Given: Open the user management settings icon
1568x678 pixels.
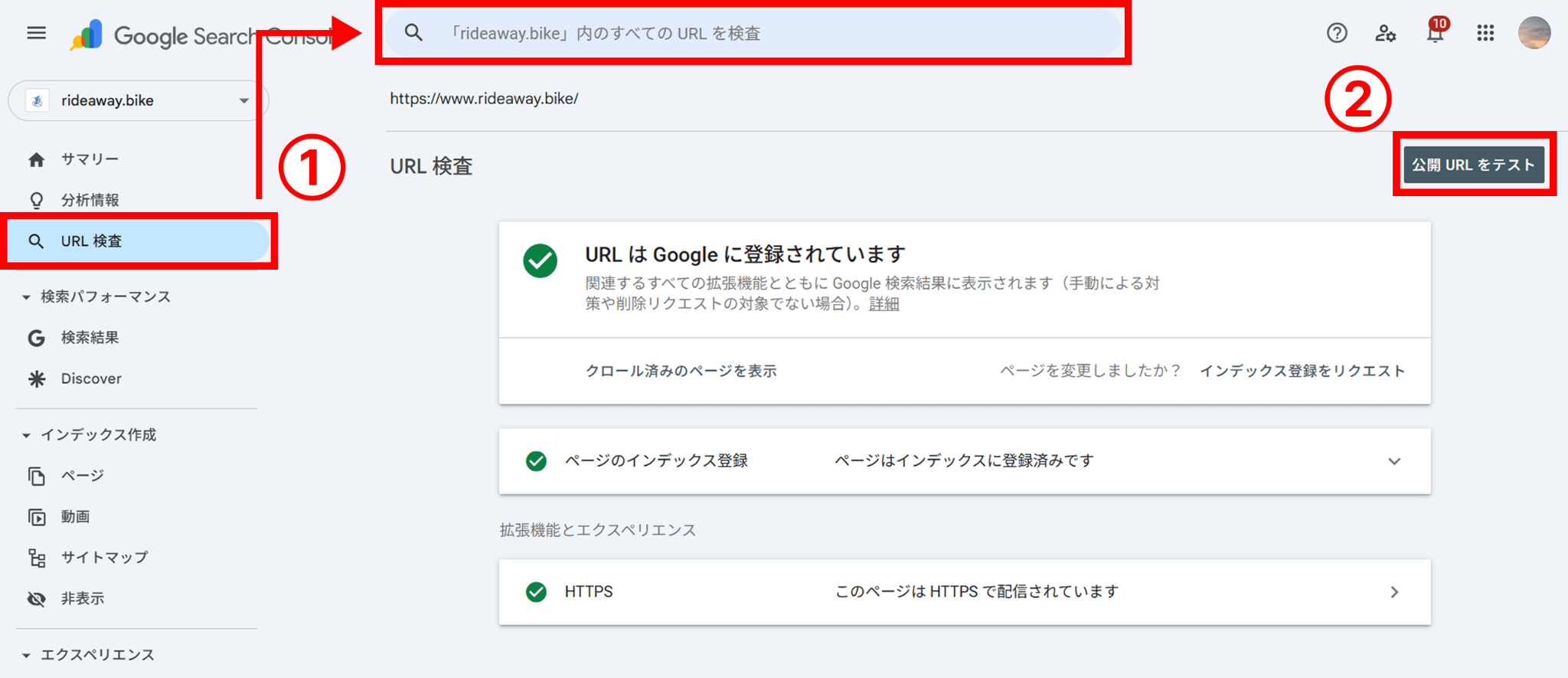Looking at the screenshot, I should [1385, 33].
